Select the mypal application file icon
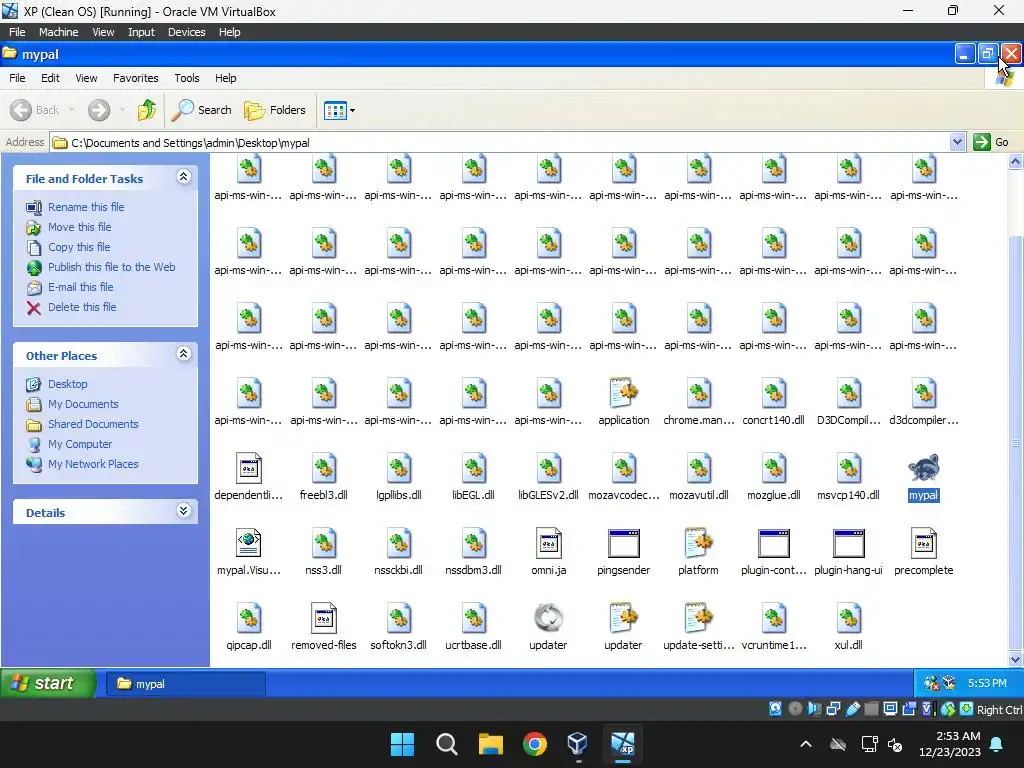This screenshot has width=1024, height=768. tap(923, 468)
